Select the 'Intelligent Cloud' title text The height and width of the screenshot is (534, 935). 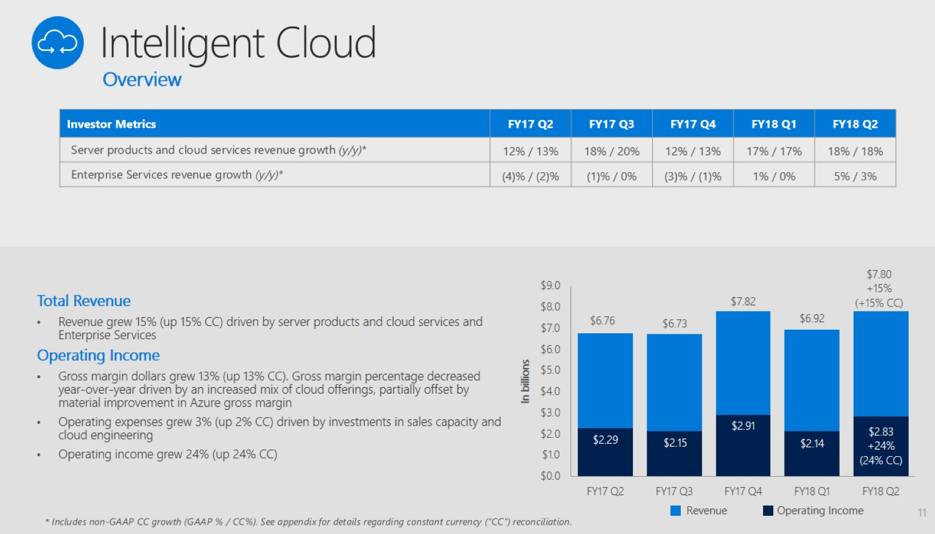click(x=239, y=44)
